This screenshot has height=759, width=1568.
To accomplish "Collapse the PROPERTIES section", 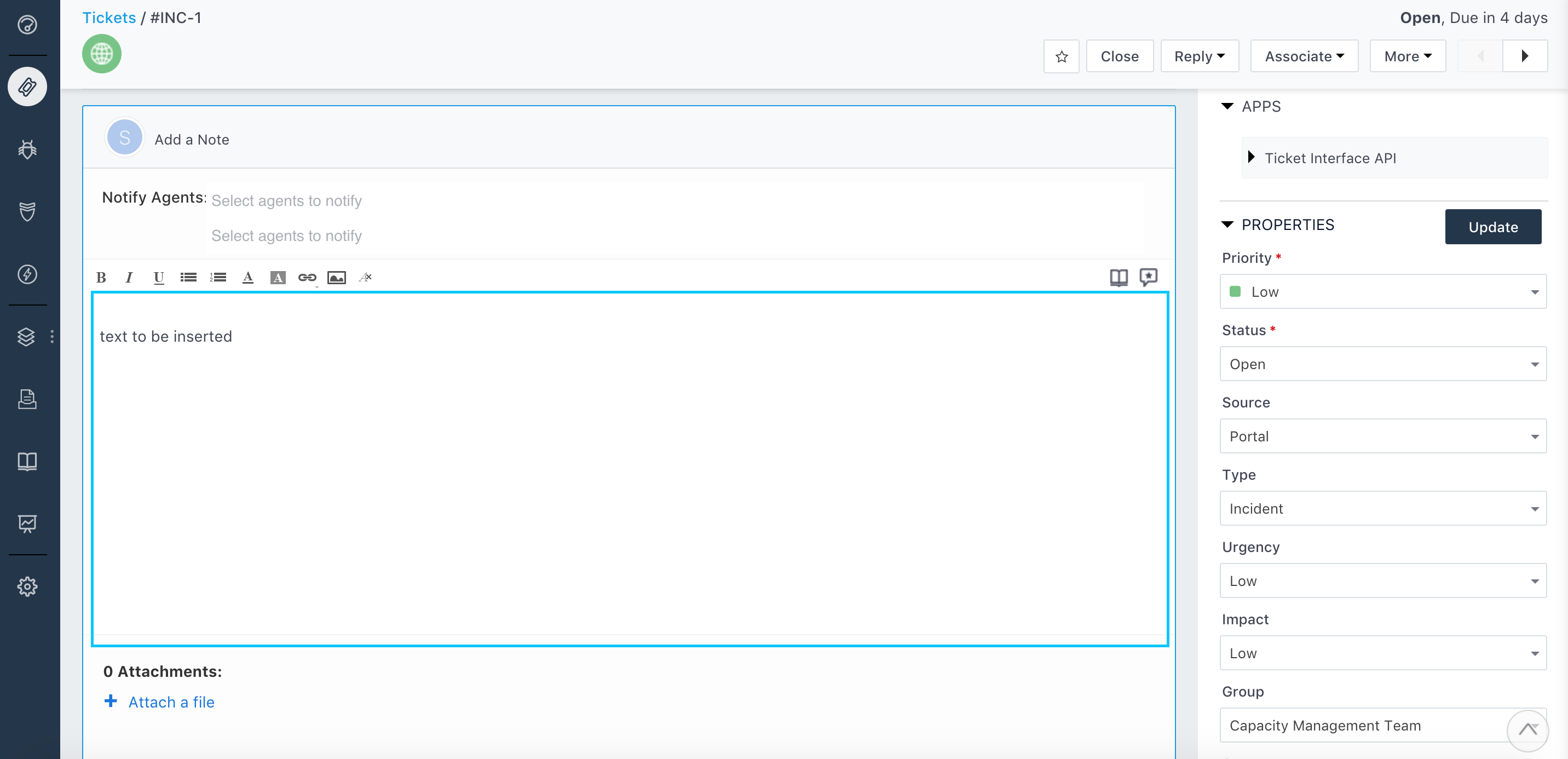I will pos(1227,225).
